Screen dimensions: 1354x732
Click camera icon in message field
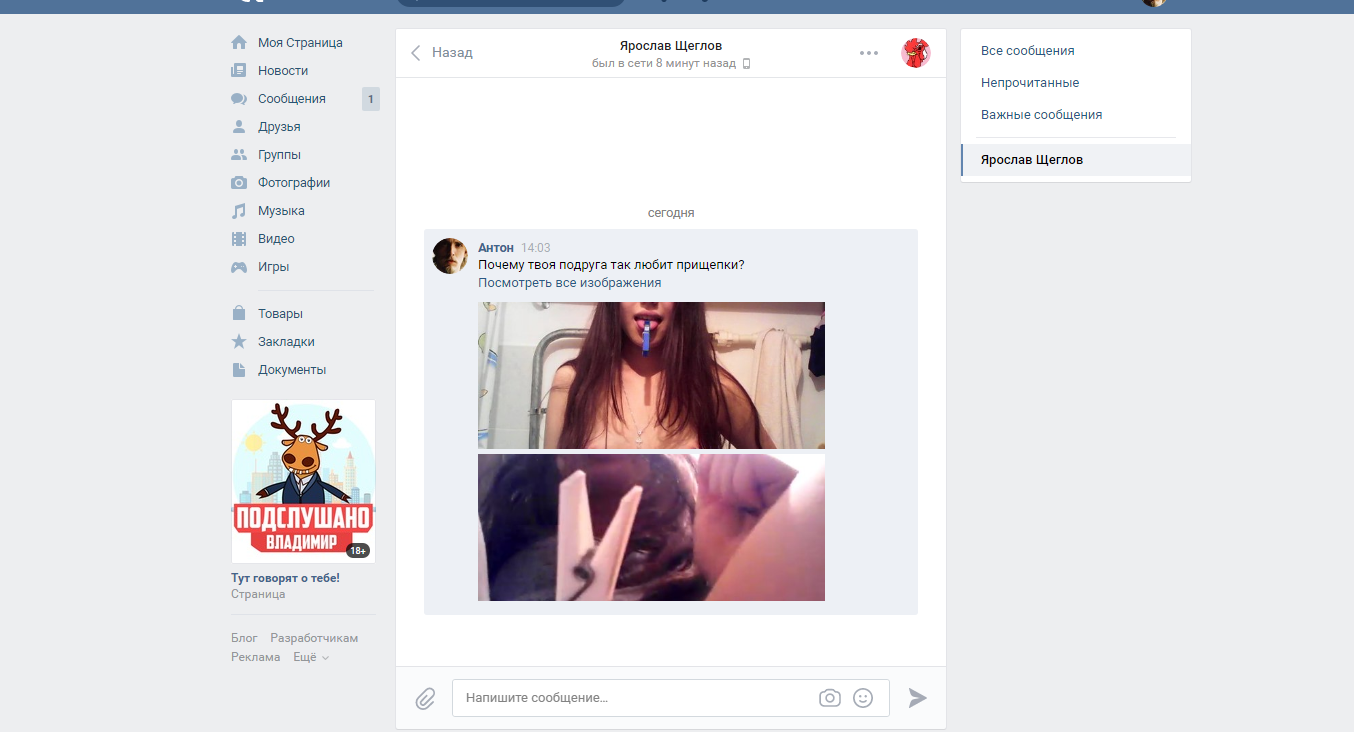click(830, 698)
